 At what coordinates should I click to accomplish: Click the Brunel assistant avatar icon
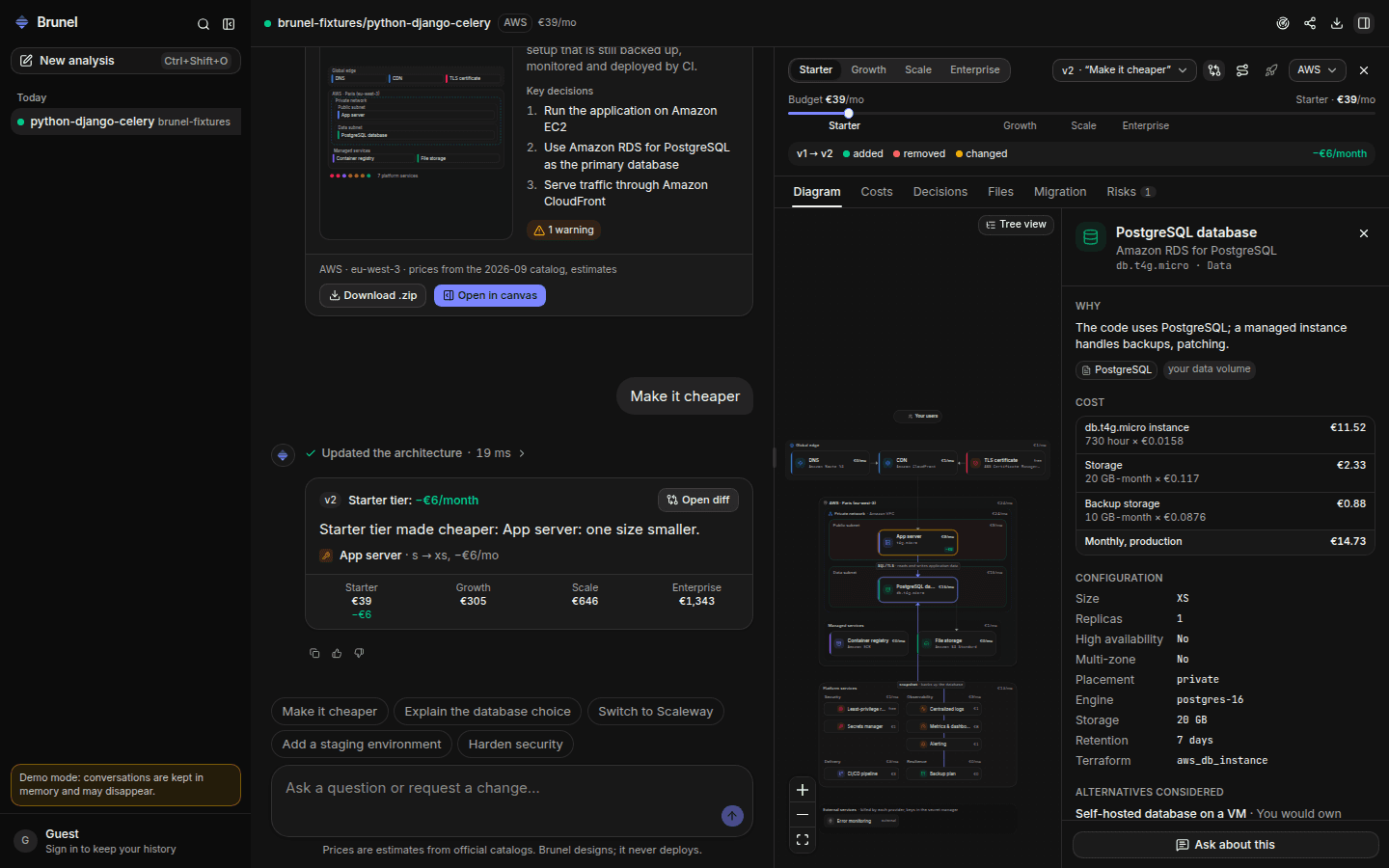(283, 455)
